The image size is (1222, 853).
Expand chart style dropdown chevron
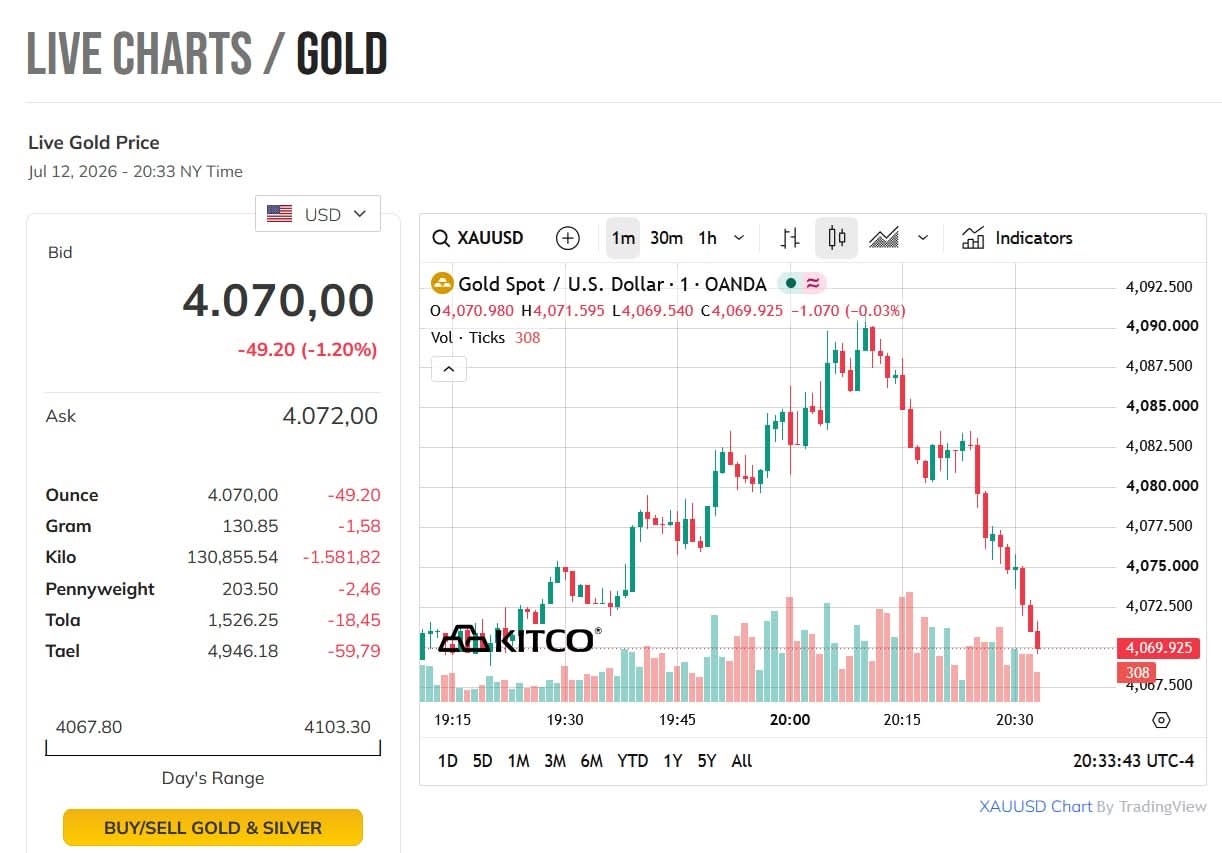pos(922,238)
